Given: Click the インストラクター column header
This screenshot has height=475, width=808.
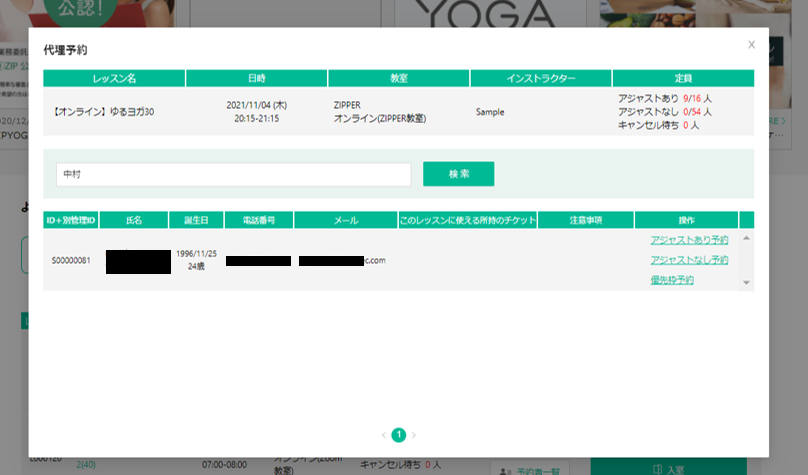Looking at the screenshot, I should click(x=541, y=78).
